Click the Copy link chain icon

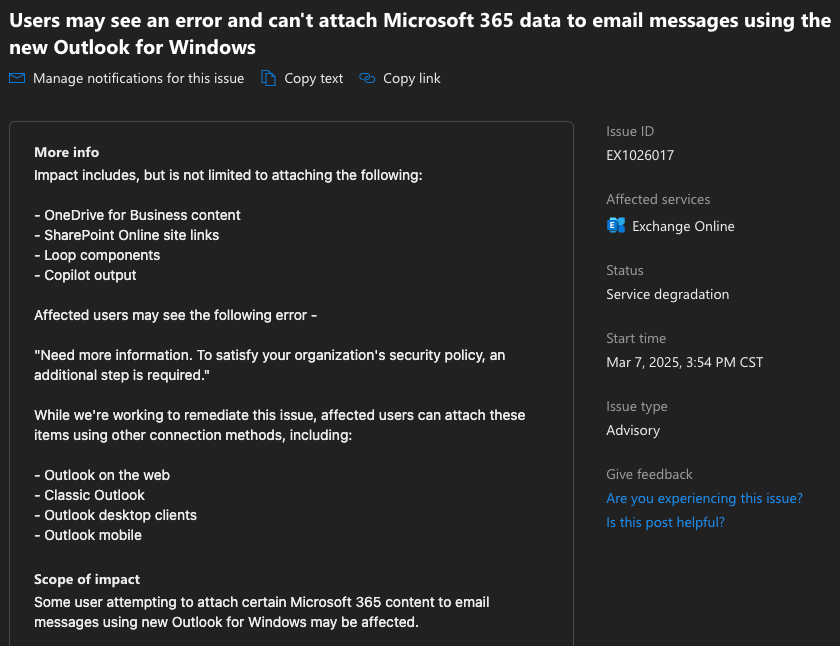point(368,78)
